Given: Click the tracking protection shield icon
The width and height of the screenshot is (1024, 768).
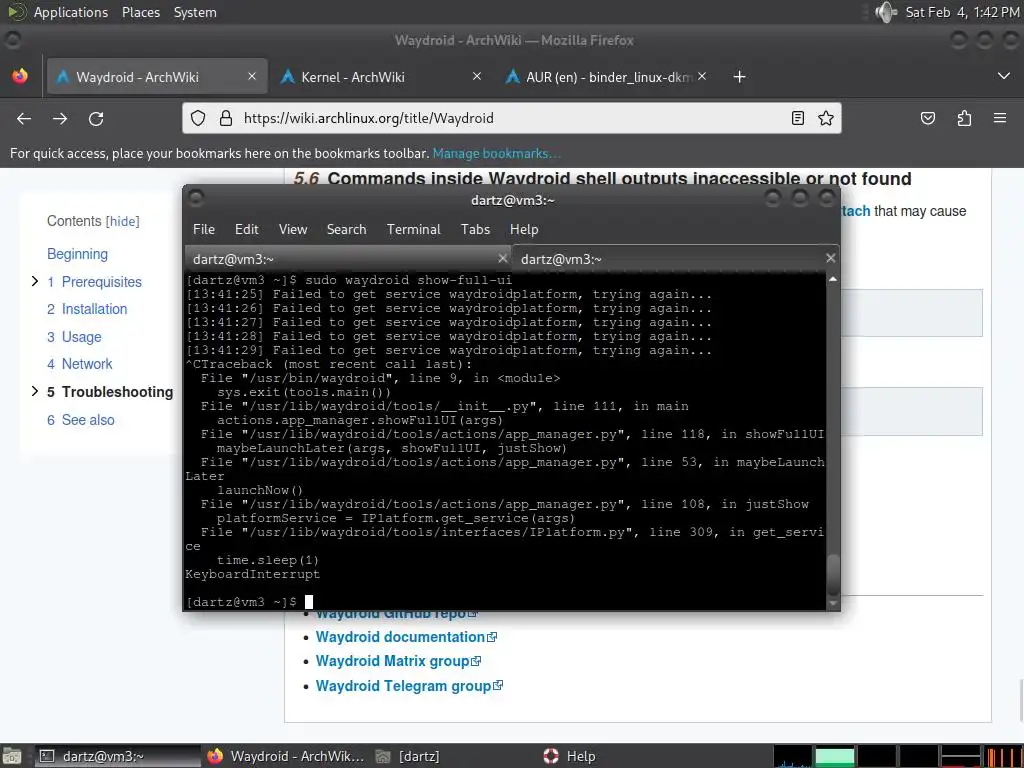Looking at the screenshot, I should [198, 118].
